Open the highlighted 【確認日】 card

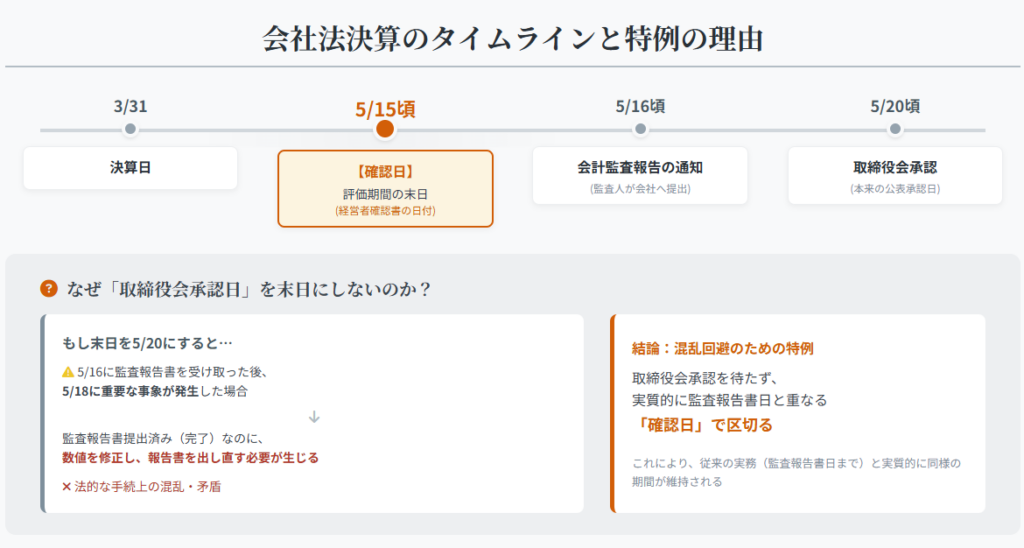click(385, 188)
